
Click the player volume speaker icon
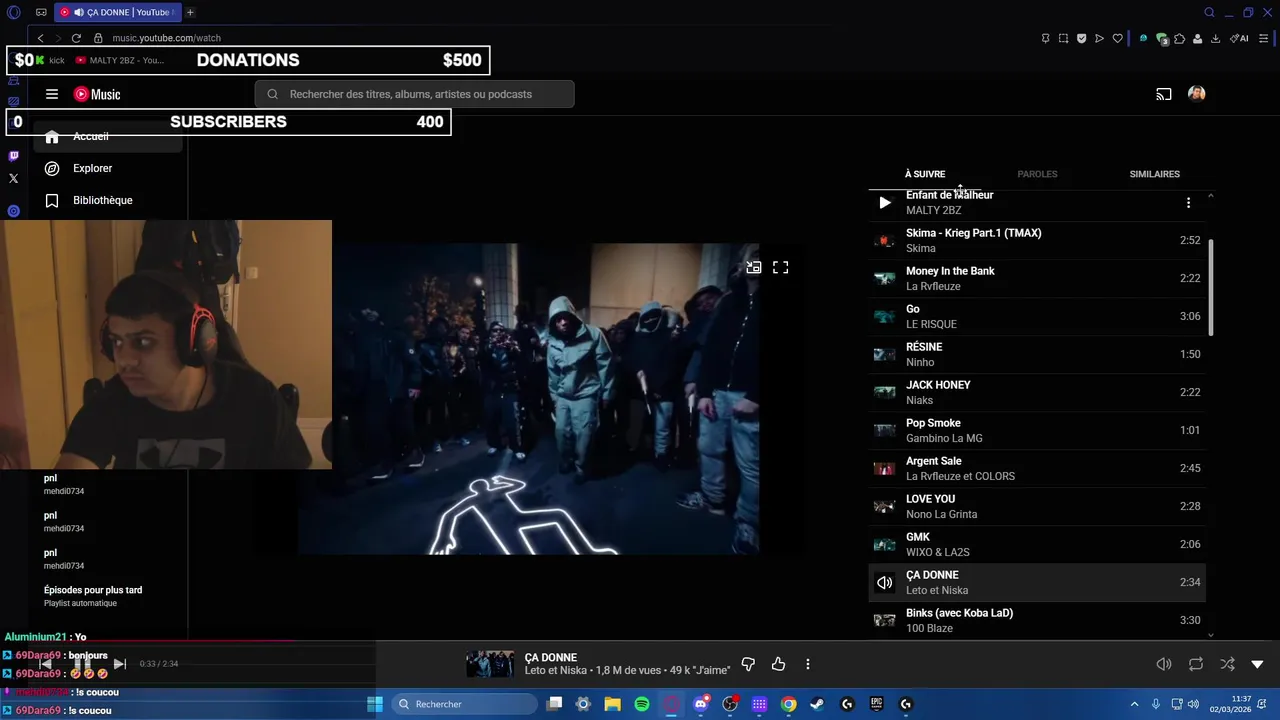(1164, 664)
